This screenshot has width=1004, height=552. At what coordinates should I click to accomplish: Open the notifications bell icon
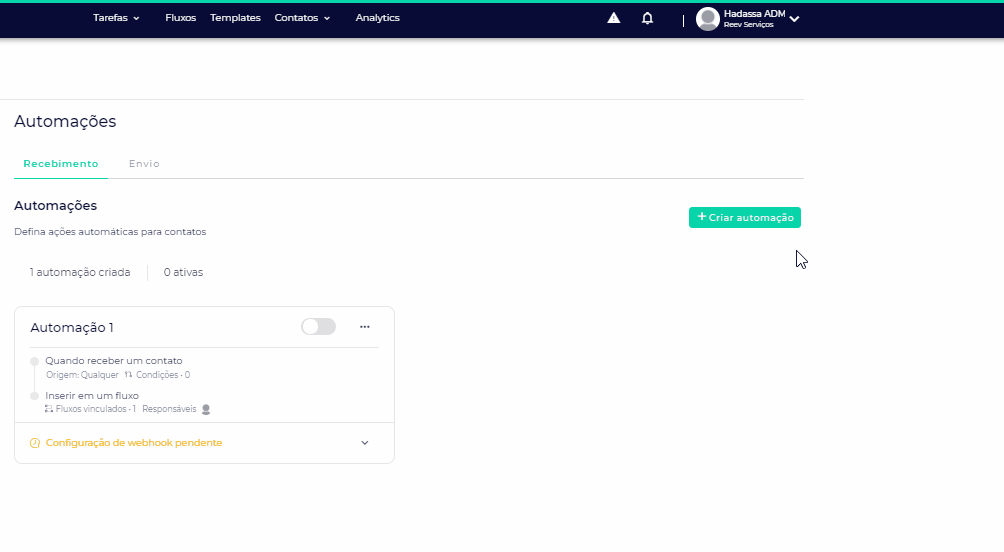[647, 19]
